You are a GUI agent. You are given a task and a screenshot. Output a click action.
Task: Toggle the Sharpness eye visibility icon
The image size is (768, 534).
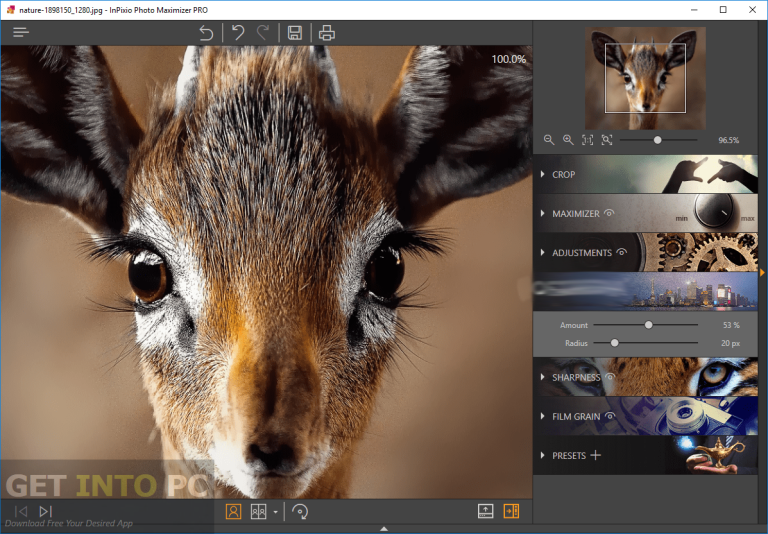coord(609,377)
